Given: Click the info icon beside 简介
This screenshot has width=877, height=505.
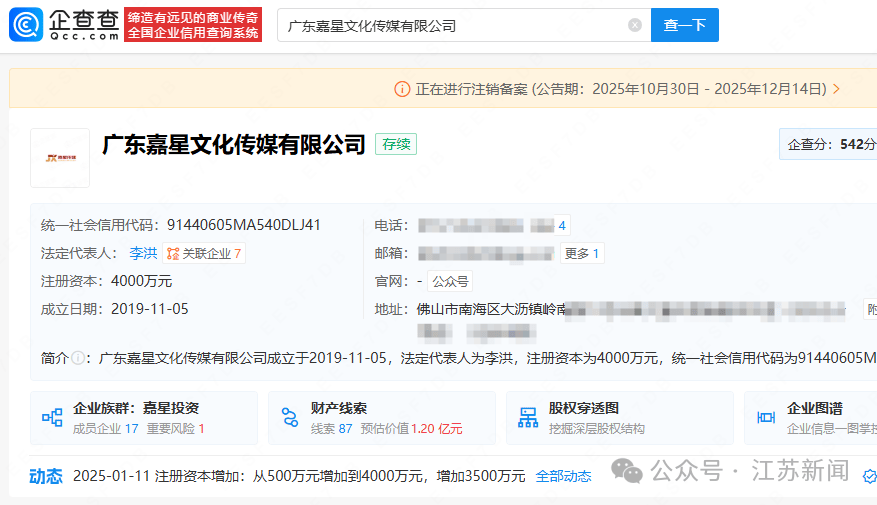Looking at the screenshot, I should click(x=78, y=358).
